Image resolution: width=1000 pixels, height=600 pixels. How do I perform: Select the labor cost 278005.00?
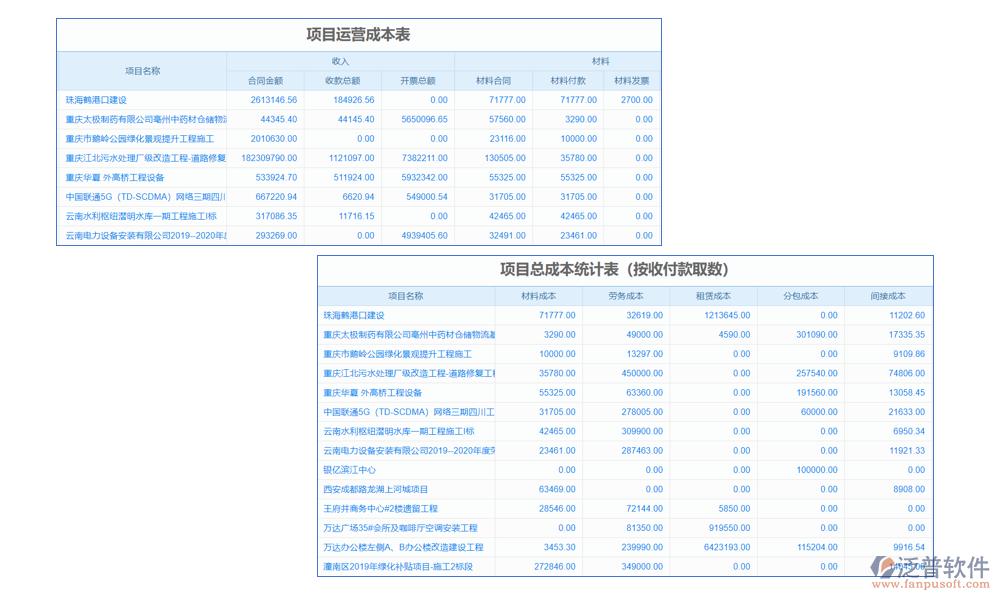coord(642,412)
